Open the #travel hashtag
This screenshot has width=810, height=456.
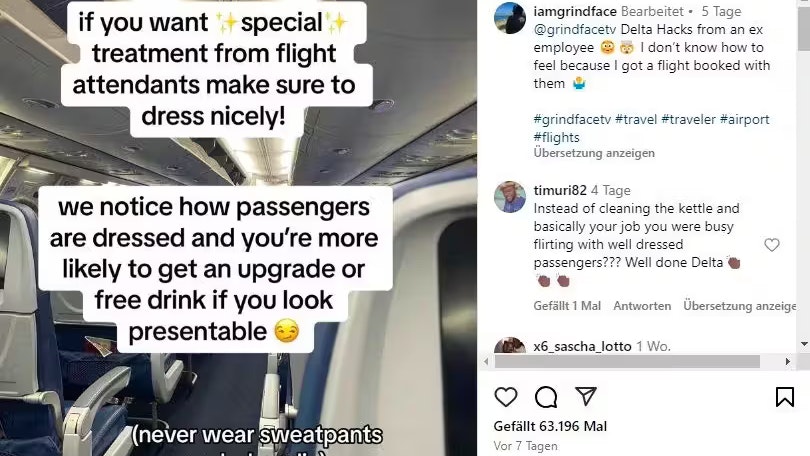636,119
